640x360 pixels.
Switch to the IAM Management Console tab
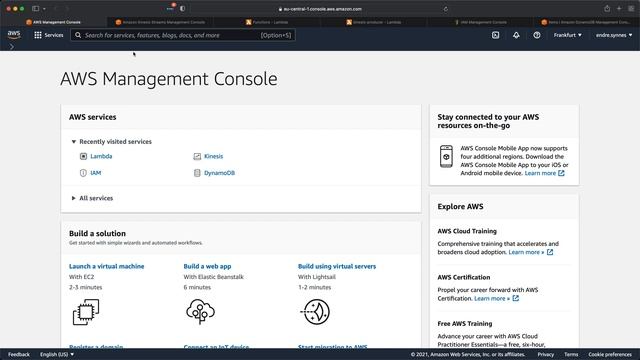[480, 22]
